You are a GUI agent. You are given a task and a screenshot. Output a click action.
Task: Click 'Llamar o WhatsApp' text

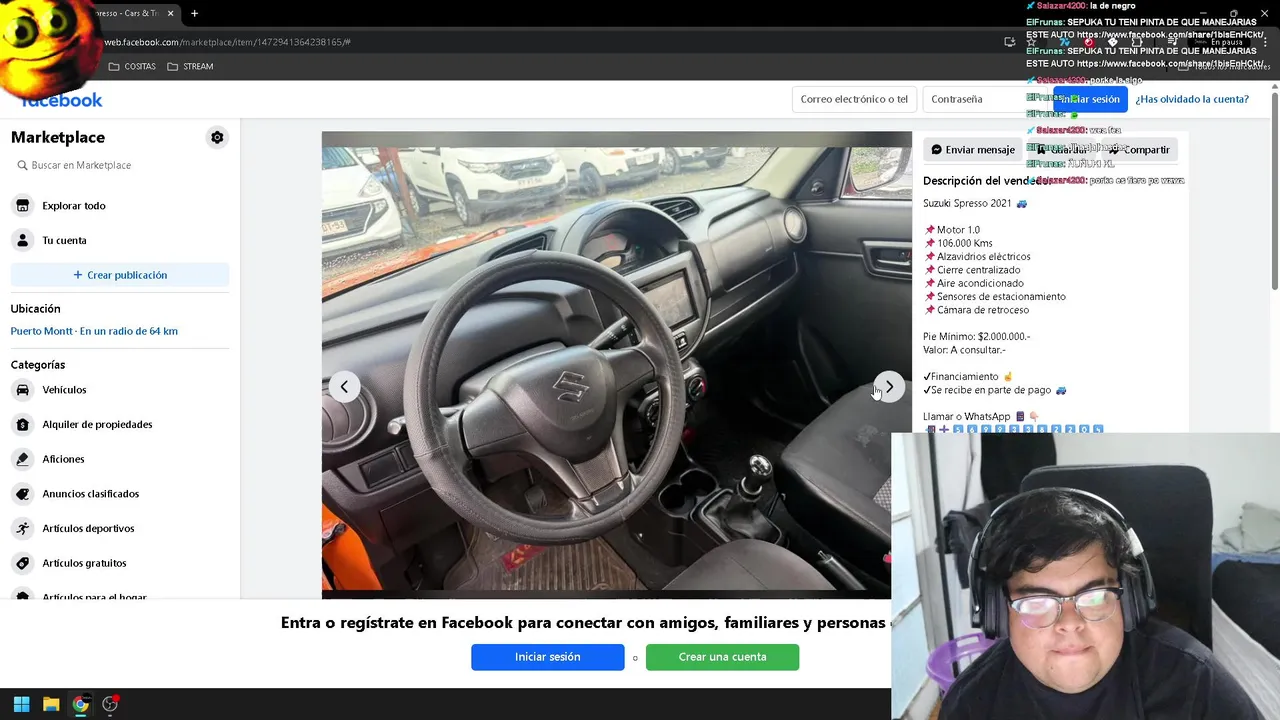pos(966,417)
